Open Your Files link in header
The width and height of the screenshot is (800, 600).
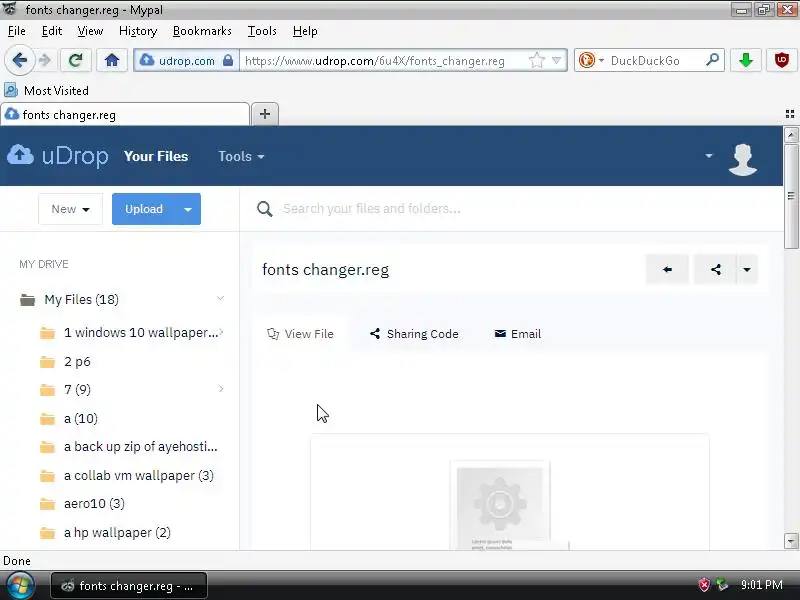point(156,156)
